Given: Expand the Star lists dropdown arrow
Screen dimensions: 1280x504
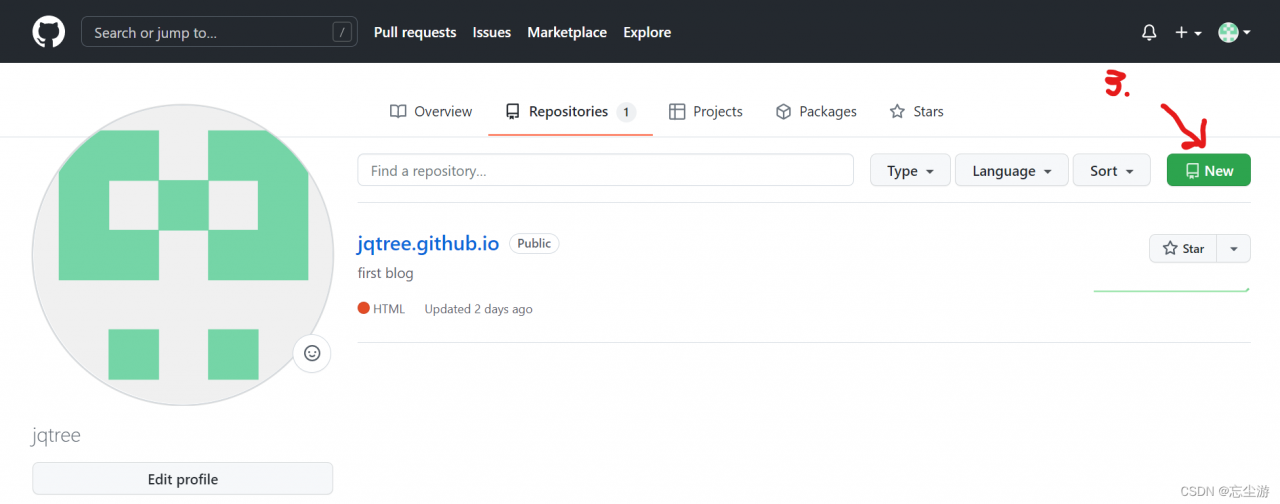Looking at the screenshot, I should 1234,249.
